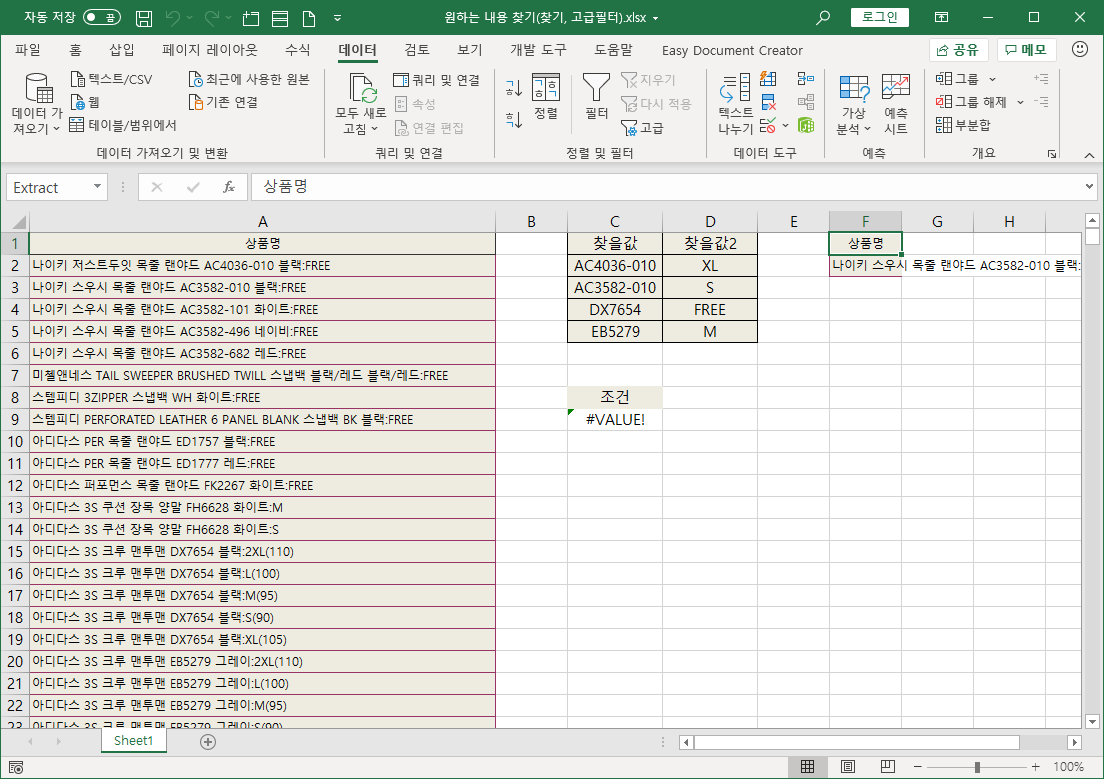Image resolution: width=1104 pixels, height=779 pixels.
Task: Open 데이터 가져오기 dropdown
Action: 37,104
